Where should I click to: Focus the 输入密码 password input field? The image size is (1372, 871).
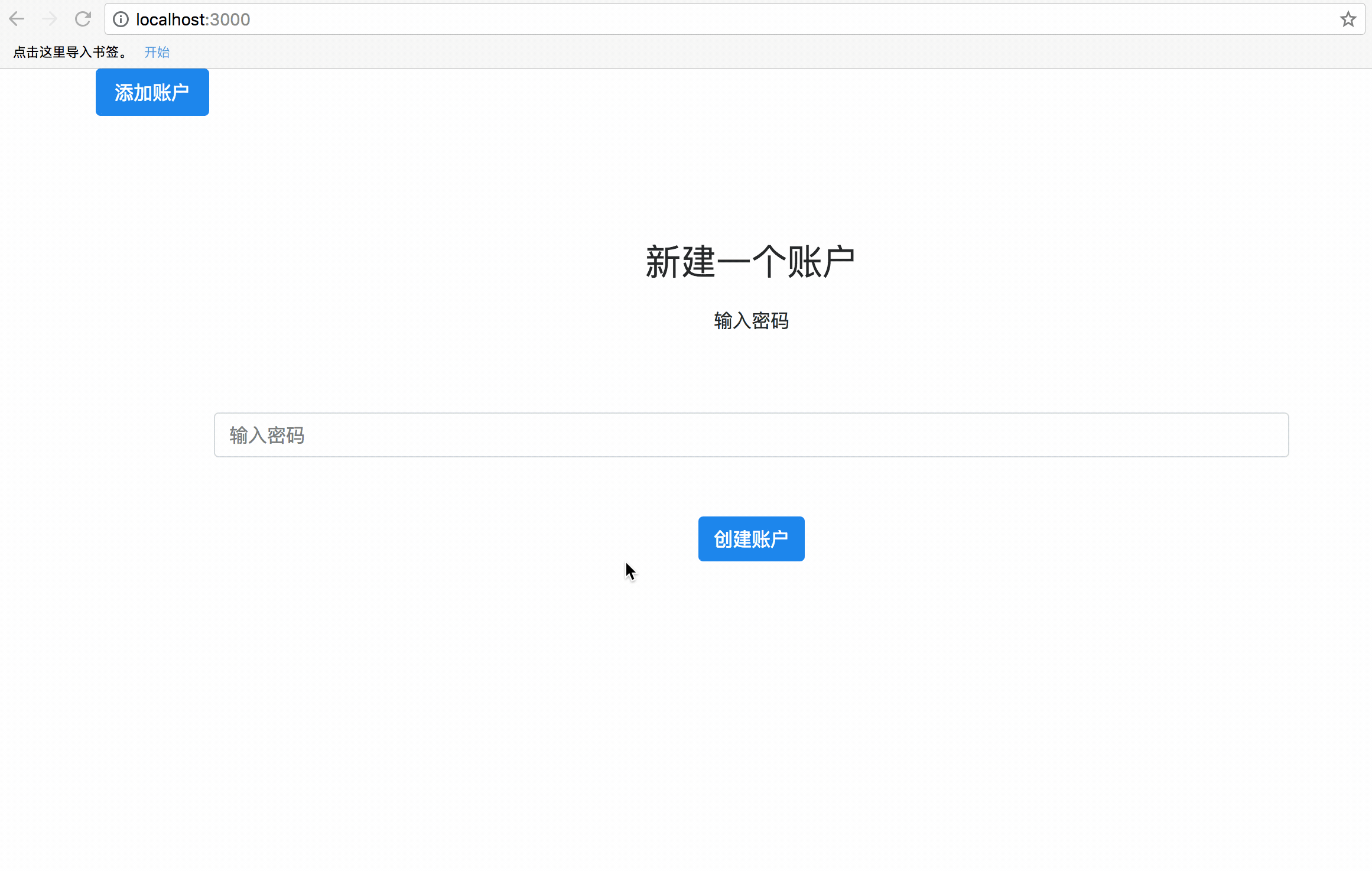tap(751, 435)
